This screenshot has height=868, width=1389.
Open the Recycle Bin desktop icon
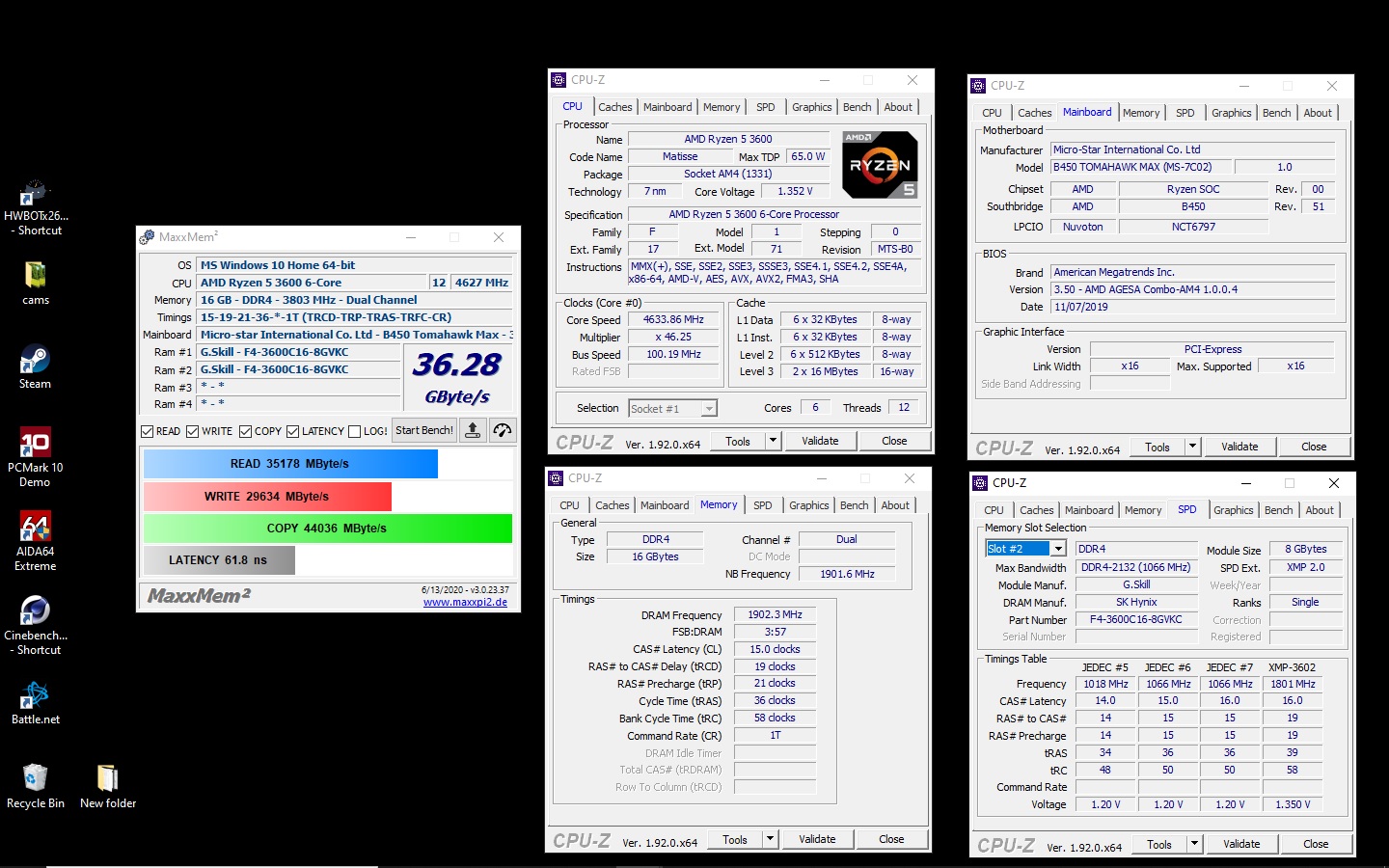(36, 786)
